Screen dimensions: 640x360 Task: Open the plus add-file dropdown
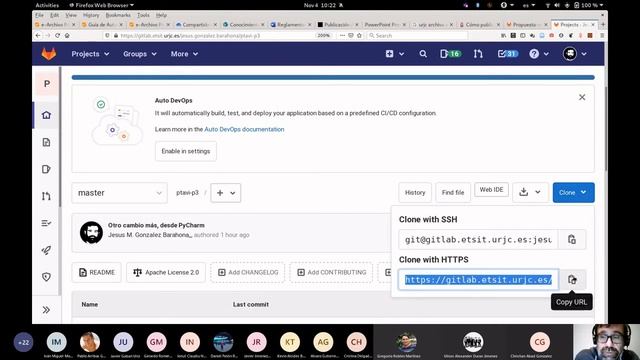point(226,193)
